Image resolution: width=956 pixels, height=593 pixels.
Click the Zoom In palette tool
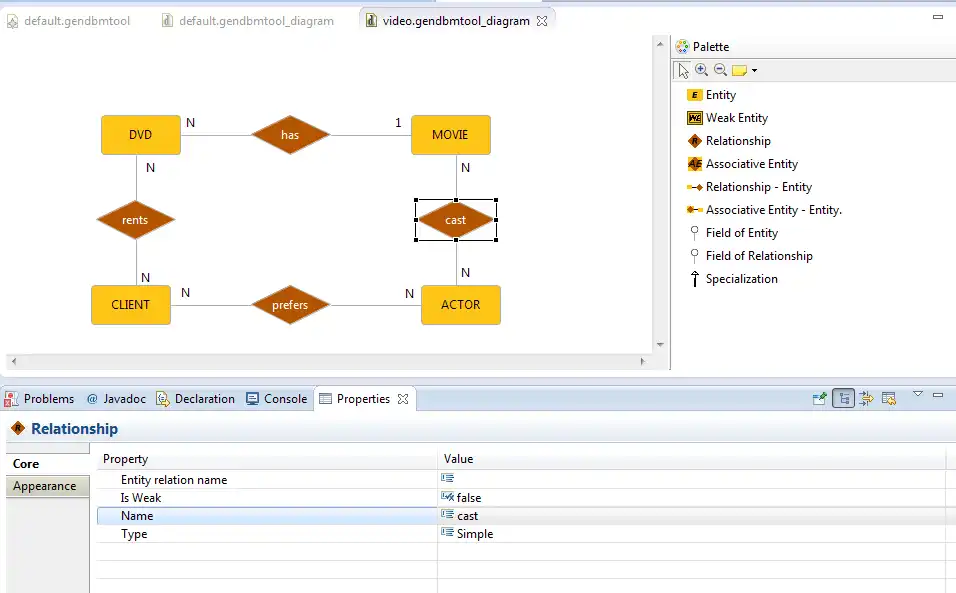point(702,70)
